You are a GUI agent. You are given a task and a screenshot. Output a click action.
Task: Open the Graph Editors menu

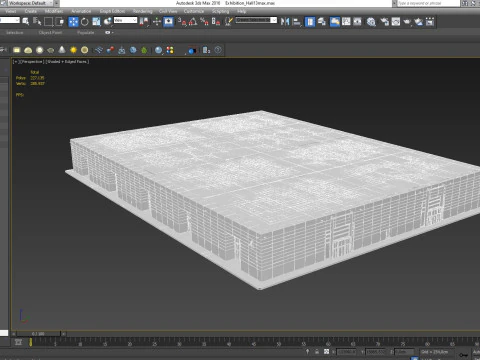coord(112,11)
